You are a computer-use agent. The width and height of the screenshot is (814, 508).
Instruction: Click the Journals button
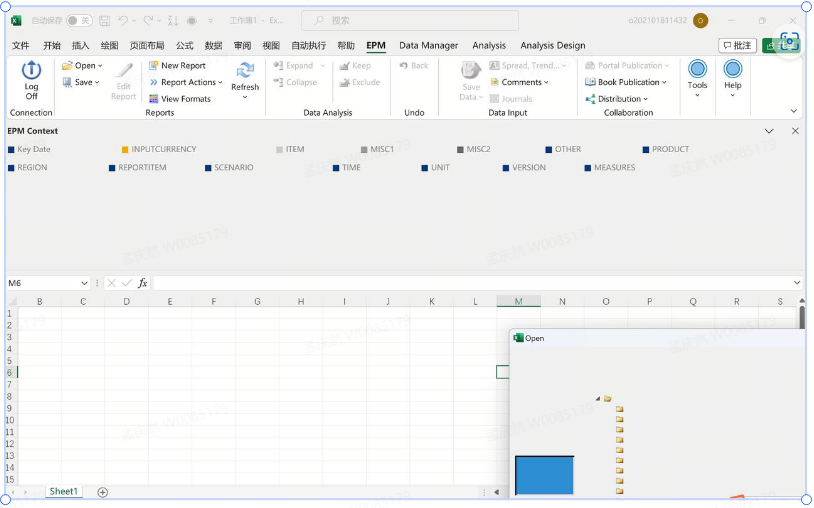(511, 99)
